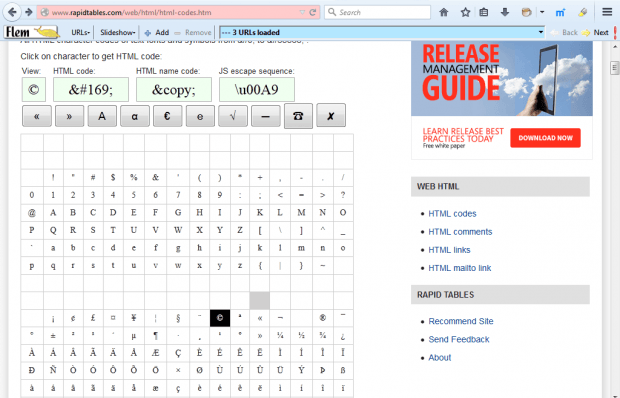This screenshot has height=398, width=620.
Task: Open the HTML mailto link
Action: 459,268
